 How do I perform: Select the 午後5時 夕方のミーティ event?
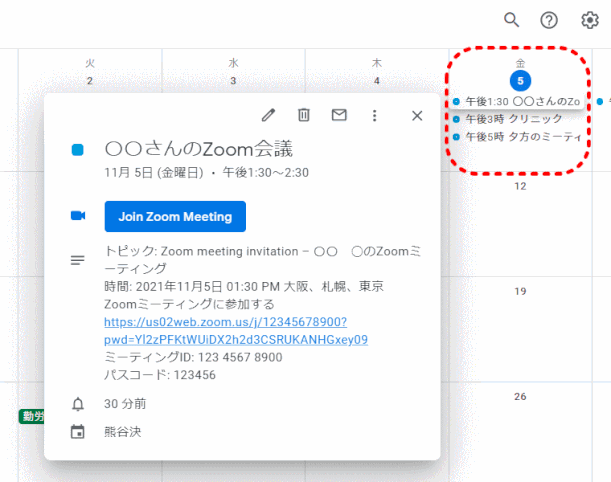click(517, 137)
